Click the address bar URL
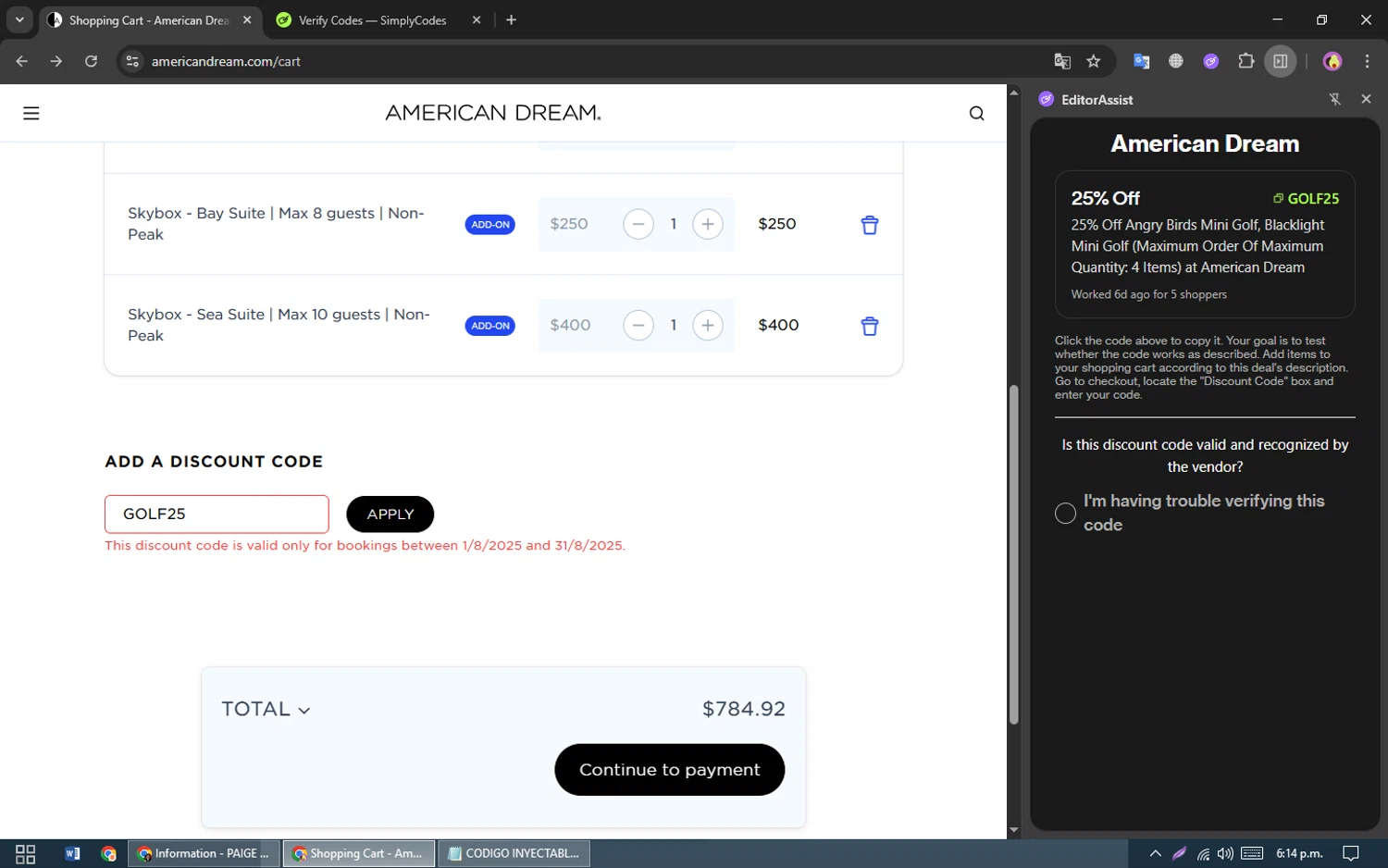This screenshot has width=1388, height=868. pyautogui.click(x=226, y=61)
